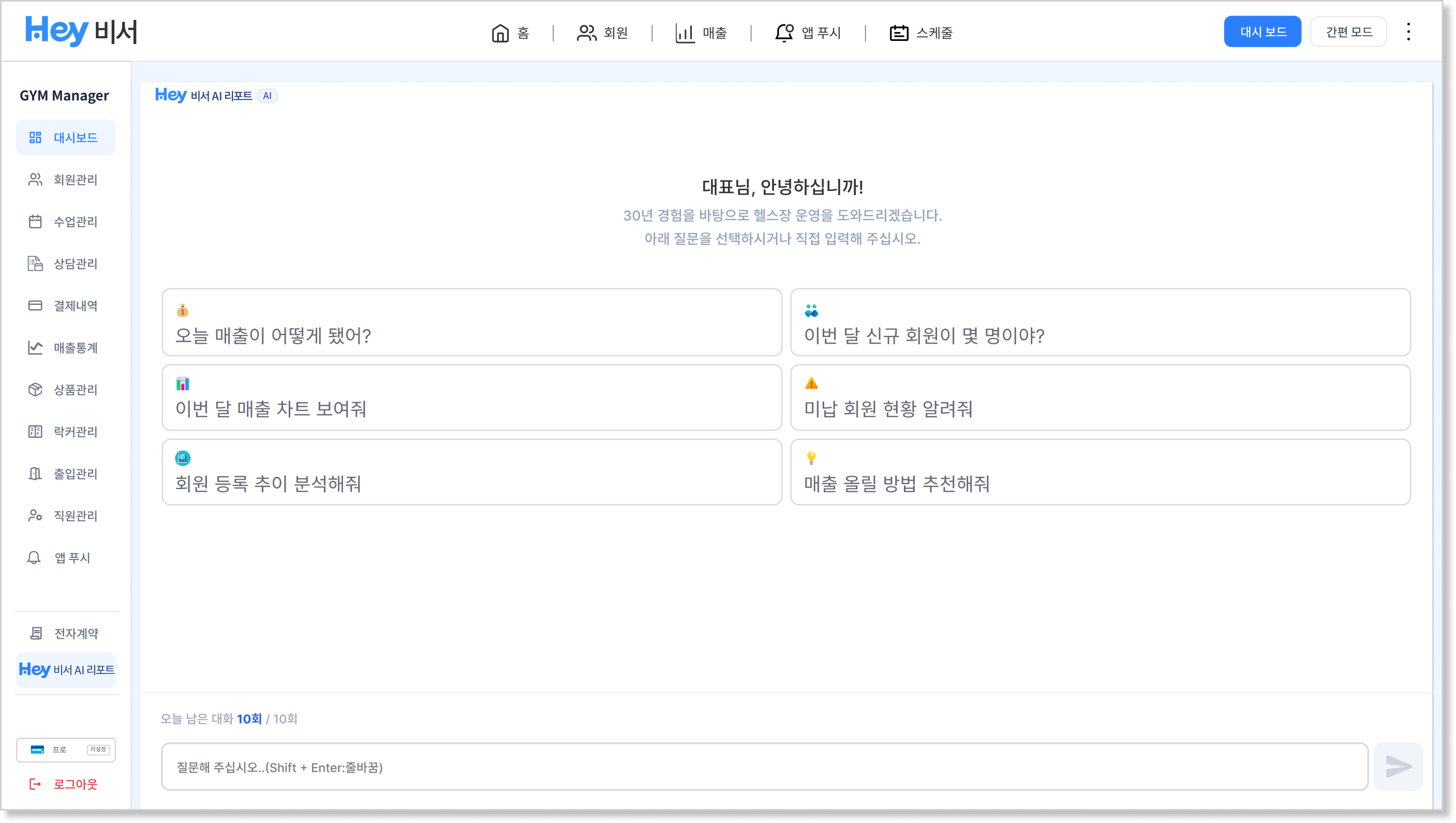The height and width of the screenshot is (823, 1456).
Task: Click the 매출통계 line chart icon in sidebar
Action: point(35,347)
